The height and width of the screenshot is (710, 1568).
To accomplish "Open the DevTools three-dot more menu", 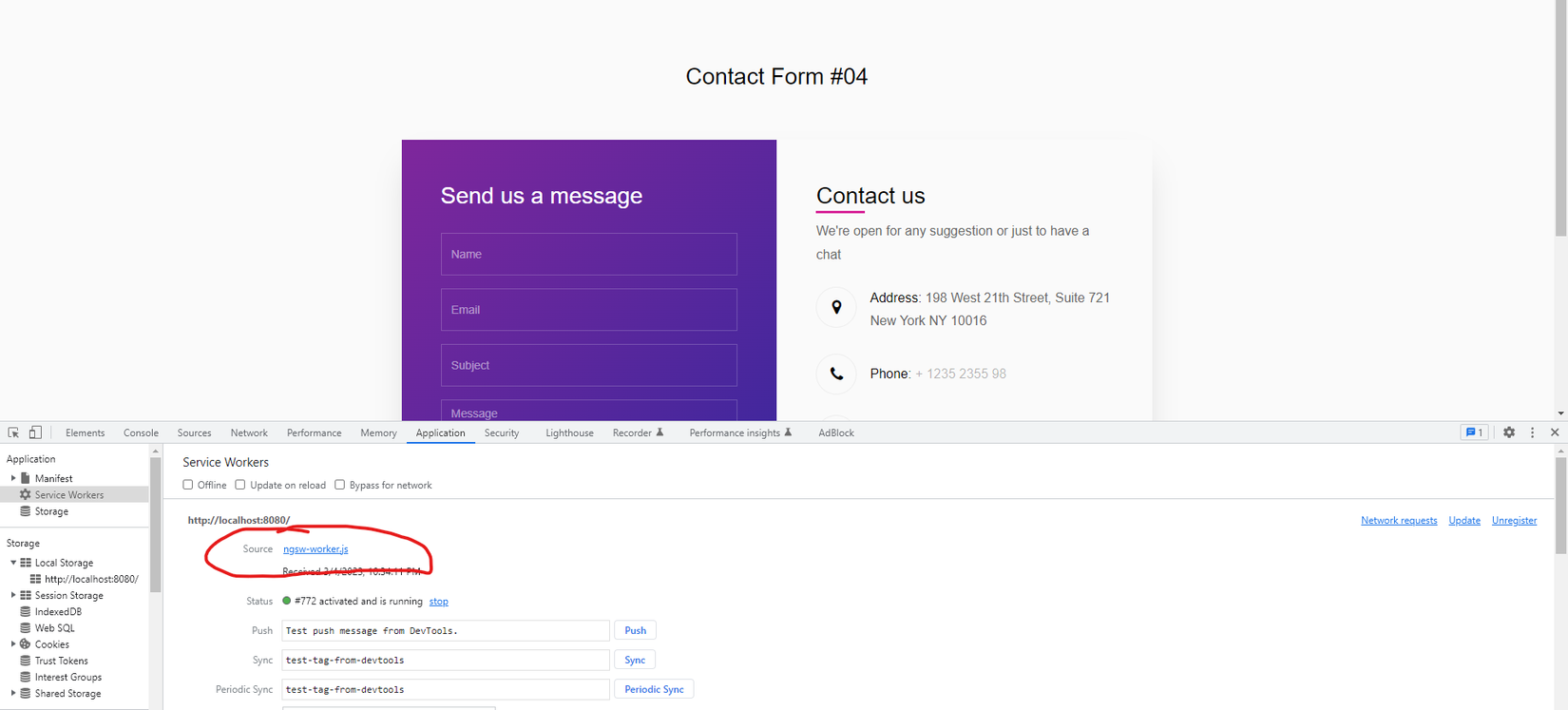I will tap(1532, 432).
